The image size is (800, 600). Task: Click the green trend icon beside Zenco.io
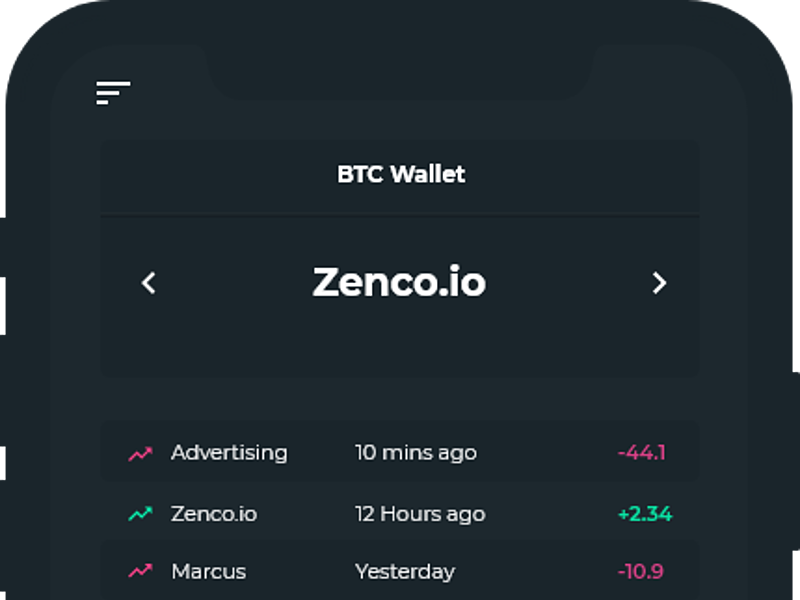pos(140,513)
